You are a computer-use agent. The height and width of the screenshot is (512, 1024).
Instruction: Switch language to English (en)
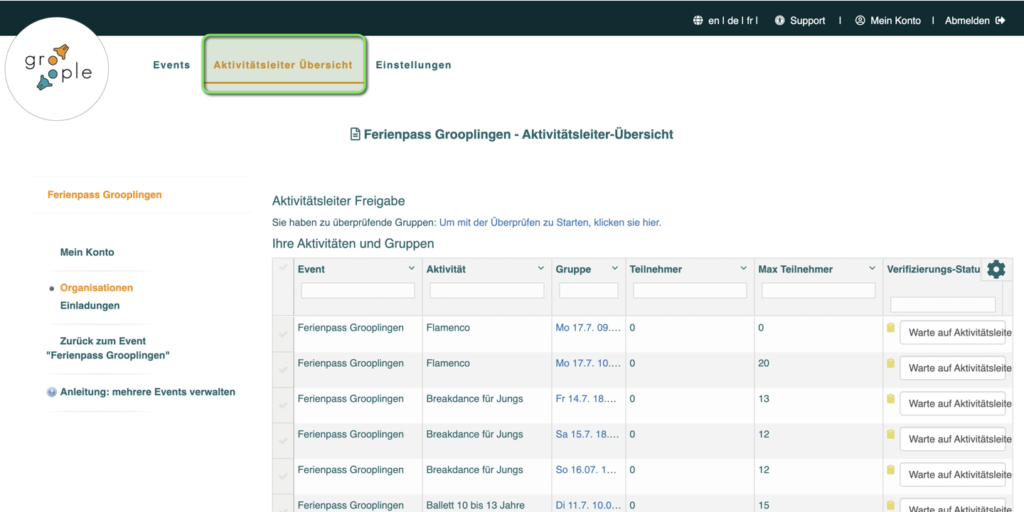pos(713,21)
